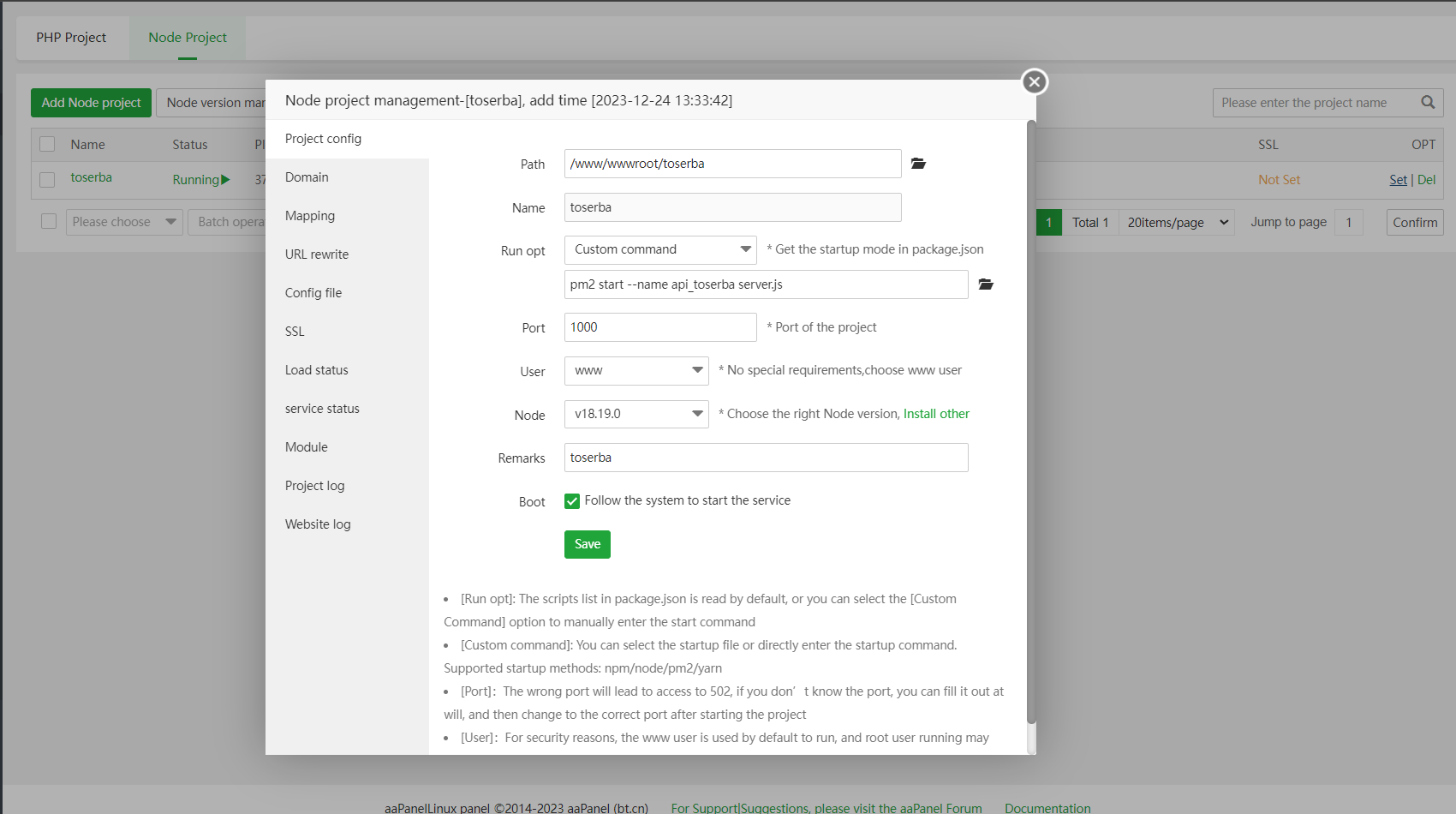Open the URL rewrite section

pyautogui.click(x=317, y=254)
